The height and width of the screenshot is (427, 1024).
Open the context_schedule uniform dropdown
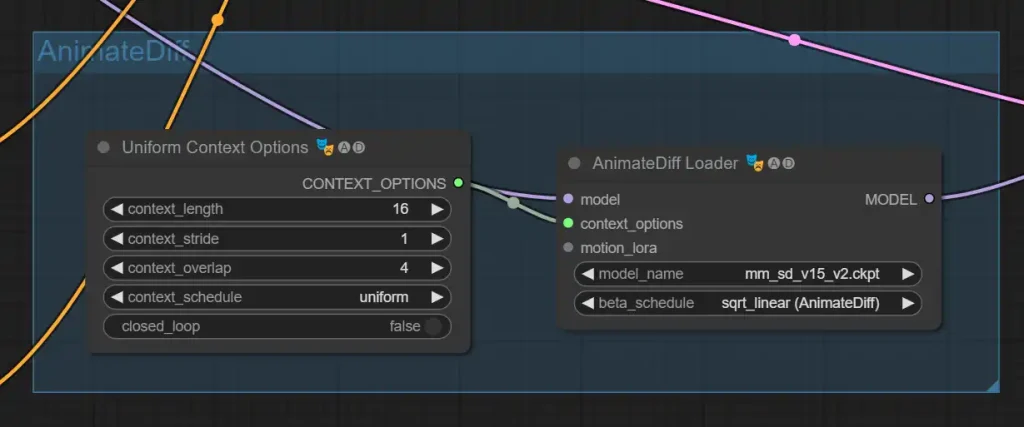click(384, 297)
